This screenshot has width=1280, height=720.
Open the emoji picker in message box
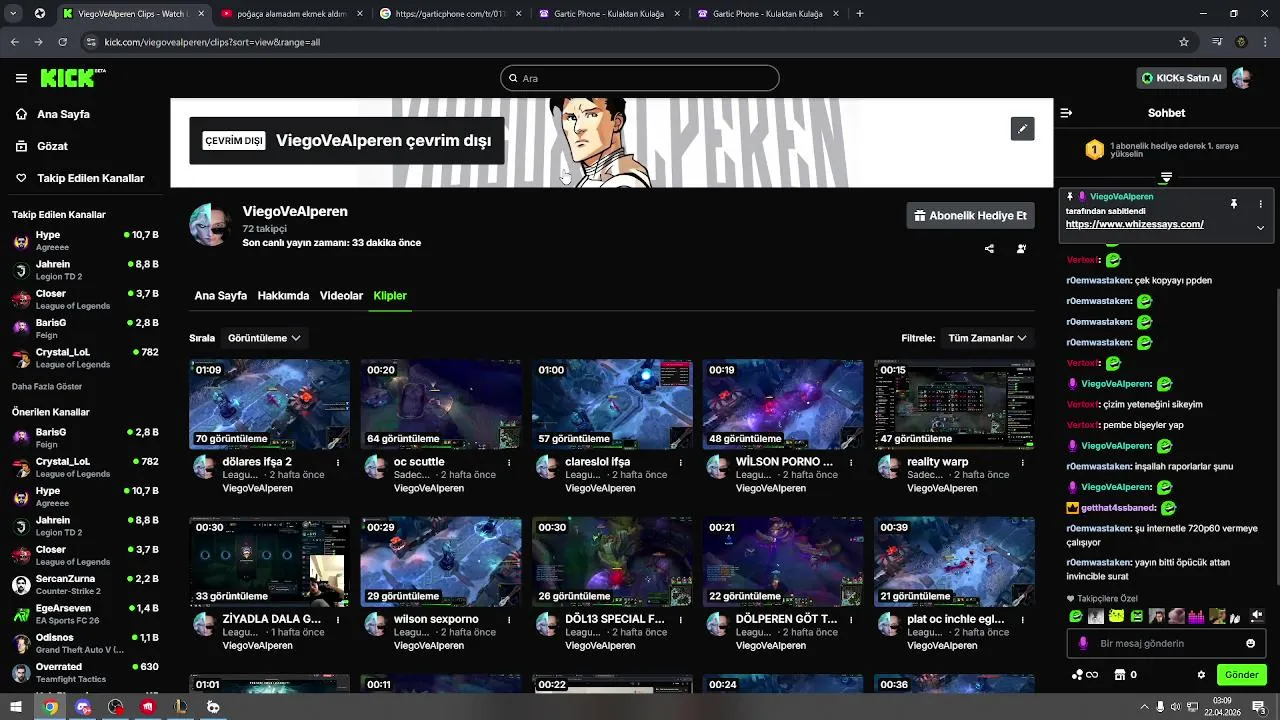point(1250,644)
